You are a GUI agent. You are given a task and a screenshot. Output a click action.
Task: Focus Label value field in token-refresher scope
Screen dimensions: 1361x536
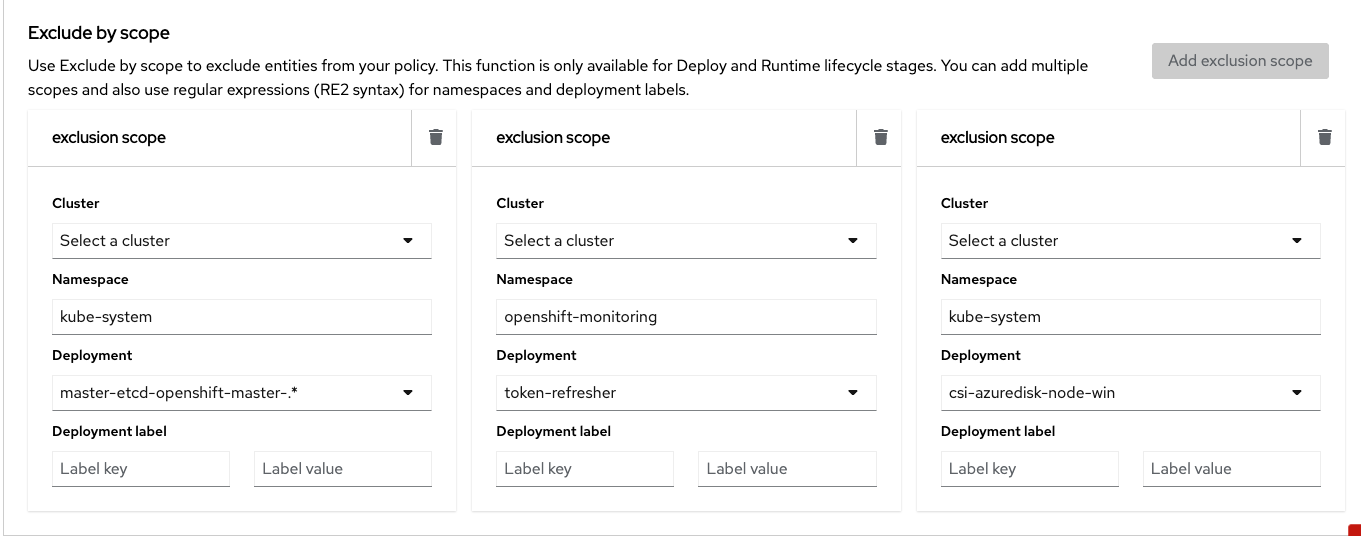pos(786,469)
